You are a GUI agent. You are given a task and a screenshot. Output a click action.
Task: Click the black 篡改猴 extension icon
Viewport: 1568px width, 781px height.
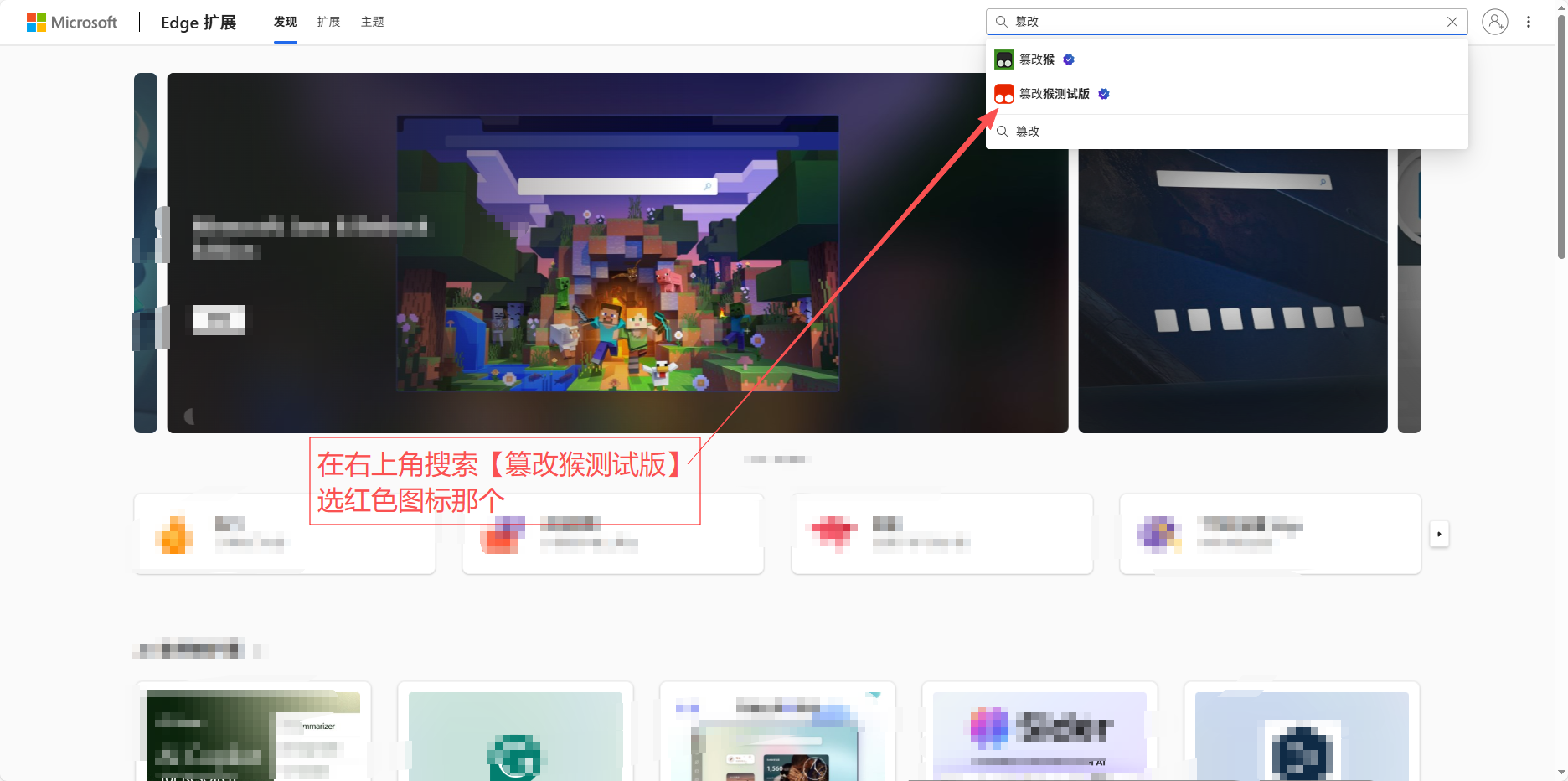[x=1004, y=59]
